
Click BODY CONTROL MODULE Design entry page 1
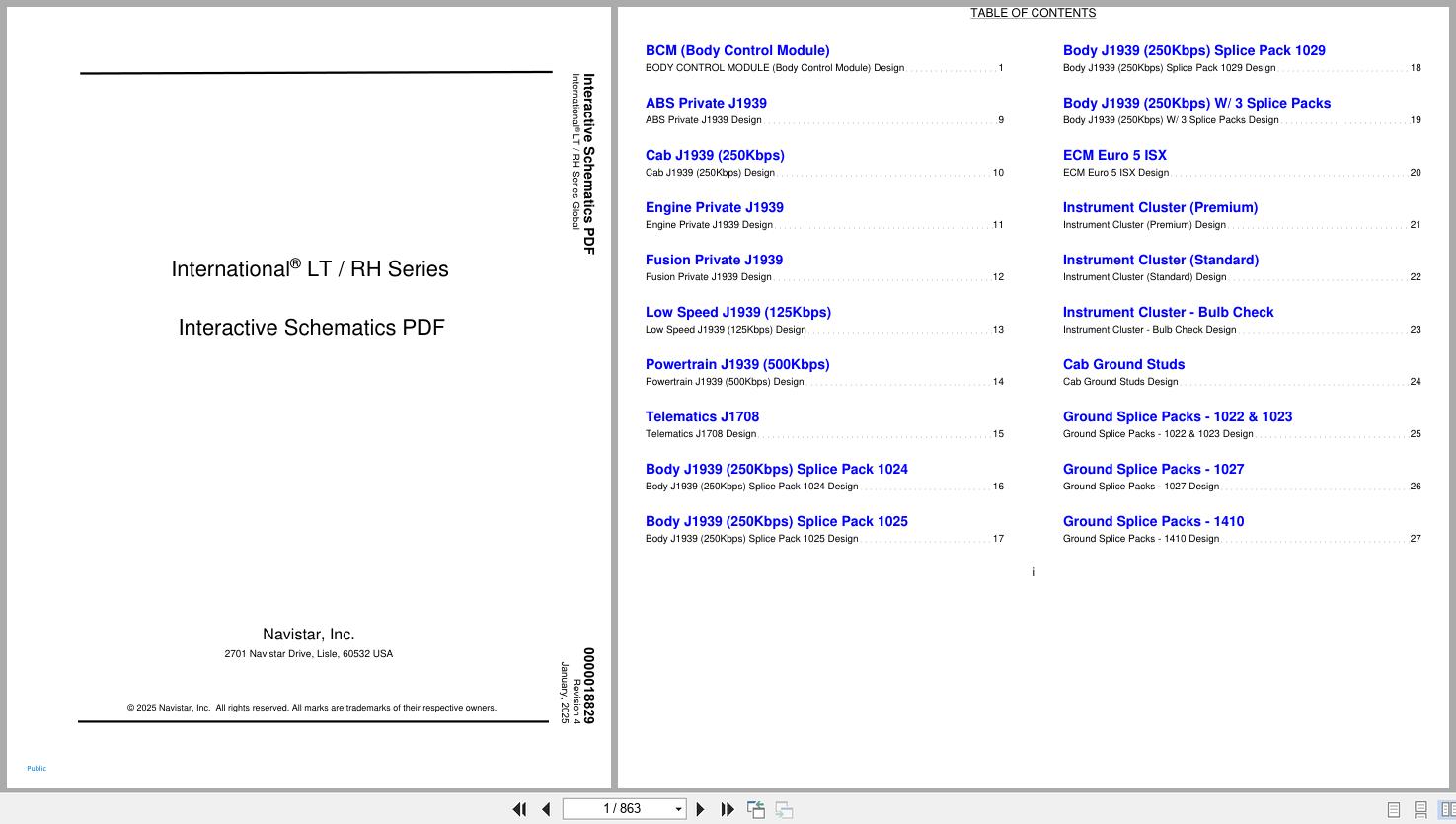pyautogui.click(x=824, y=68)
